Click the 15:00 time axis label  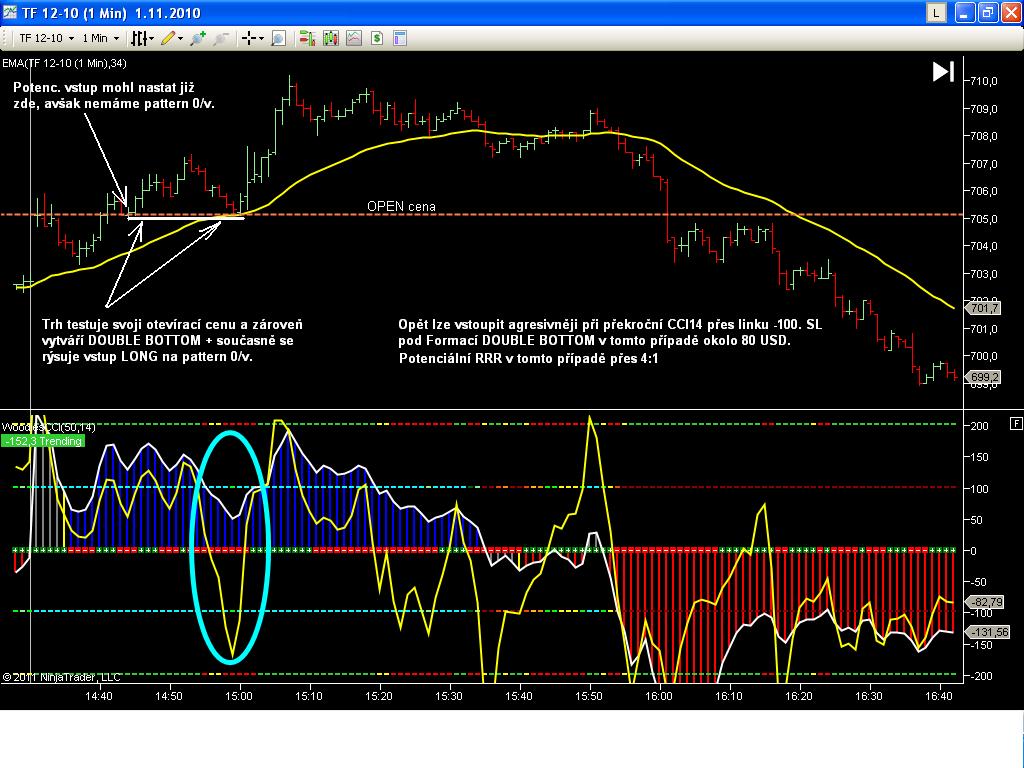[239, 696]
